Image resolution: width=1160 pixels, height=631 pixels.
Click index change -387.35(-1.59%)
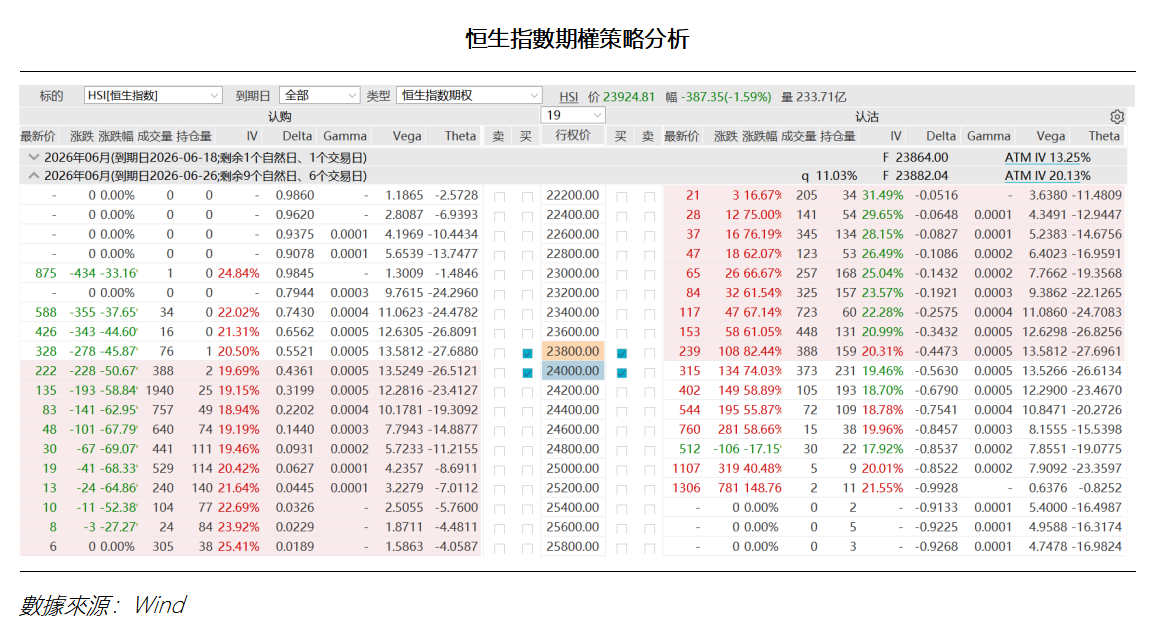point(726,97)
